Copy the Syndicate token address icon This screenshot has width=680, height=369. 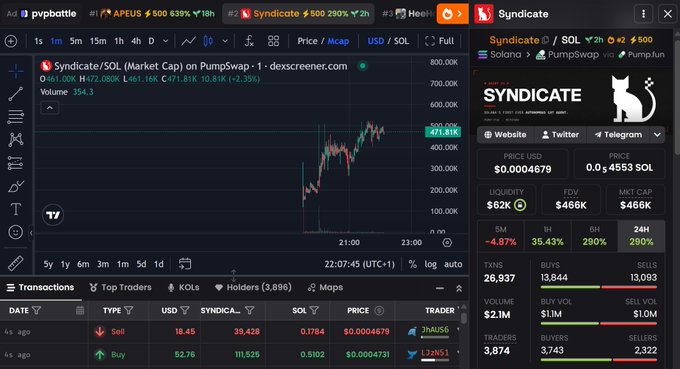(x=546, y=40)
